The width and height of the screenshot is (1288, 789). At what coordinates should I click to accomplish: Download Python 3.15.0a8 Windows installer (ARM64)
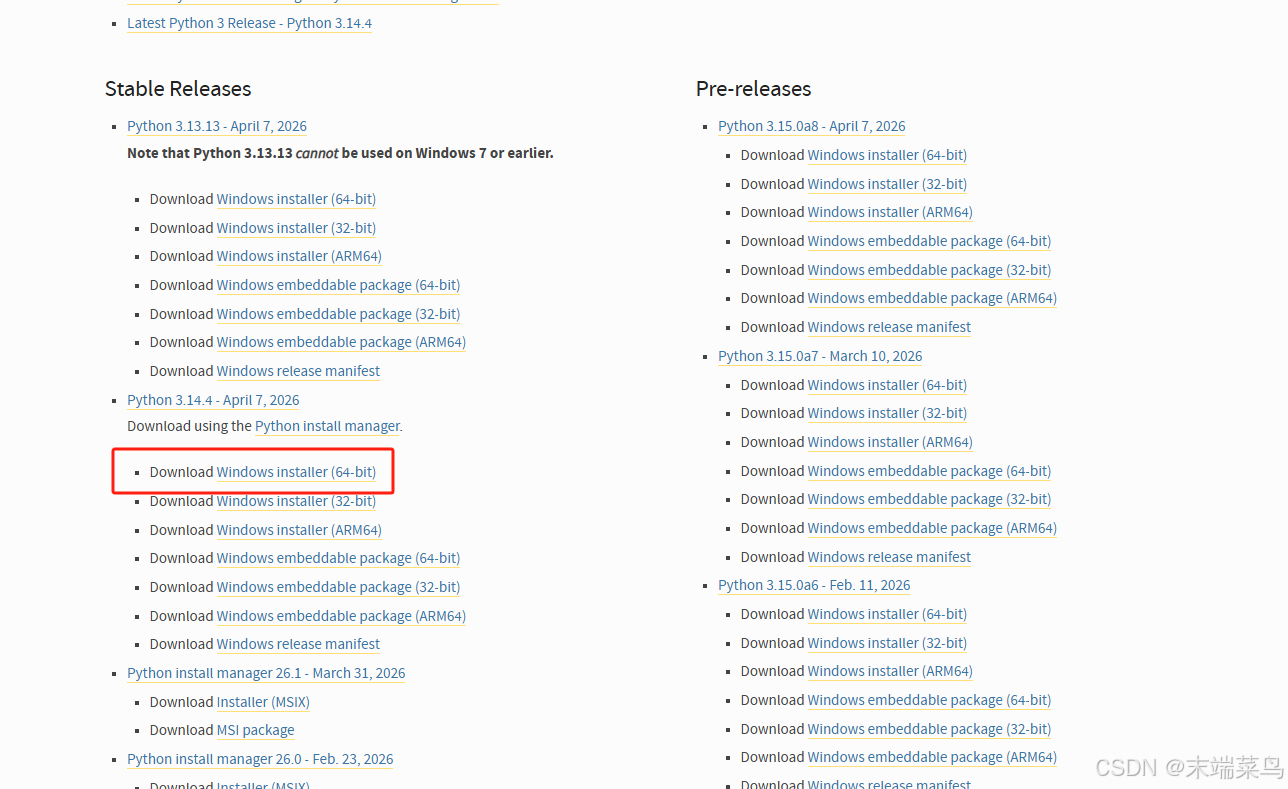[x=890, y=212]
